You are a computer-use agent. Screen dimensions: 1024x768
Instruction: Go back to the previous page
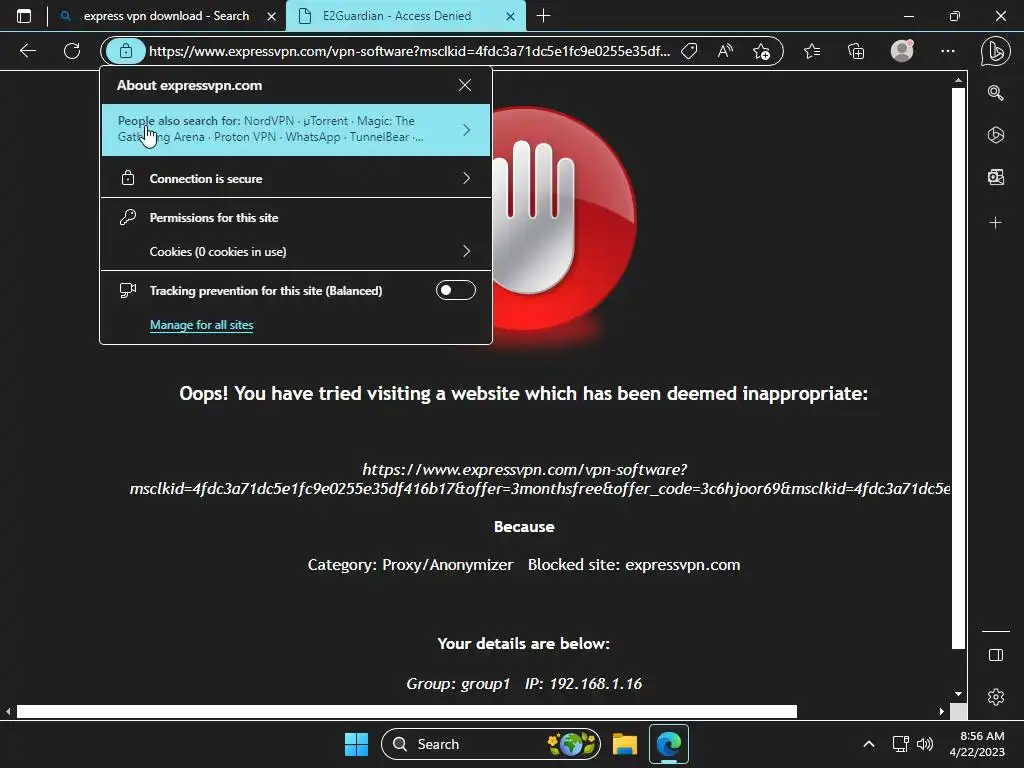[x=28, y=51]
